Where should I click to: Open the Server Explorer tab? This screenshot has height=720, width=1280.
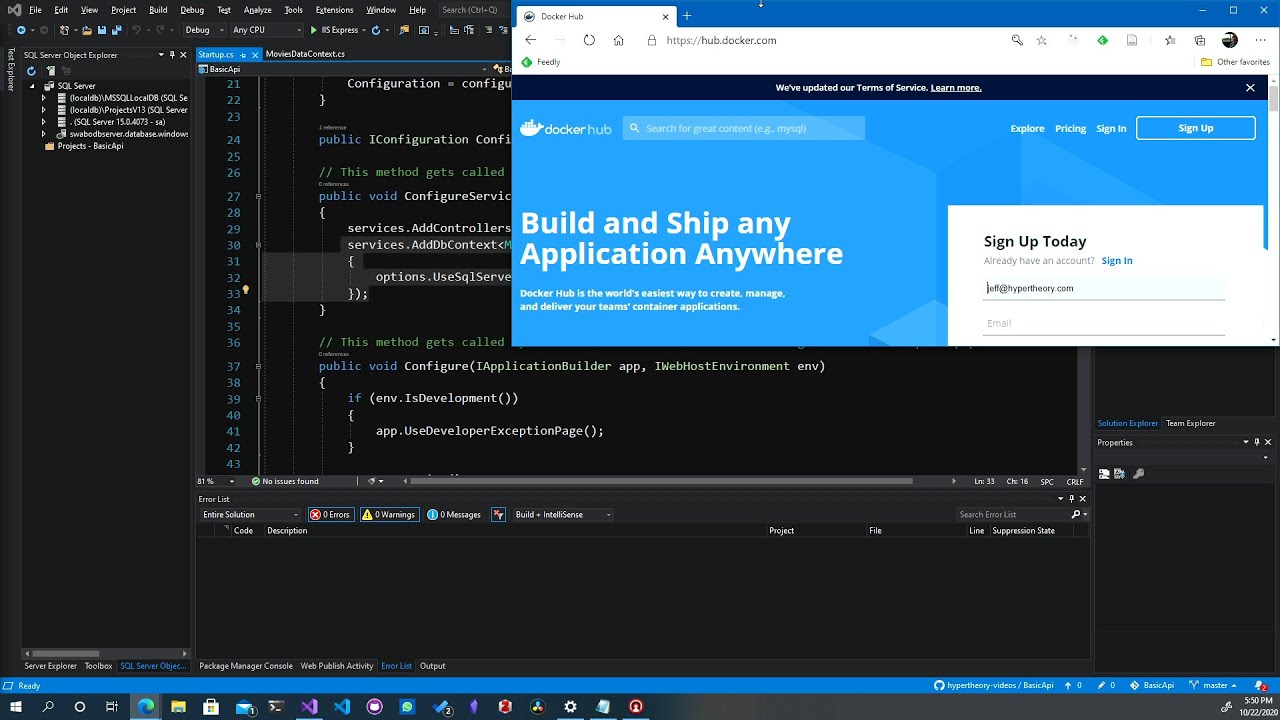tap(50, 666)
